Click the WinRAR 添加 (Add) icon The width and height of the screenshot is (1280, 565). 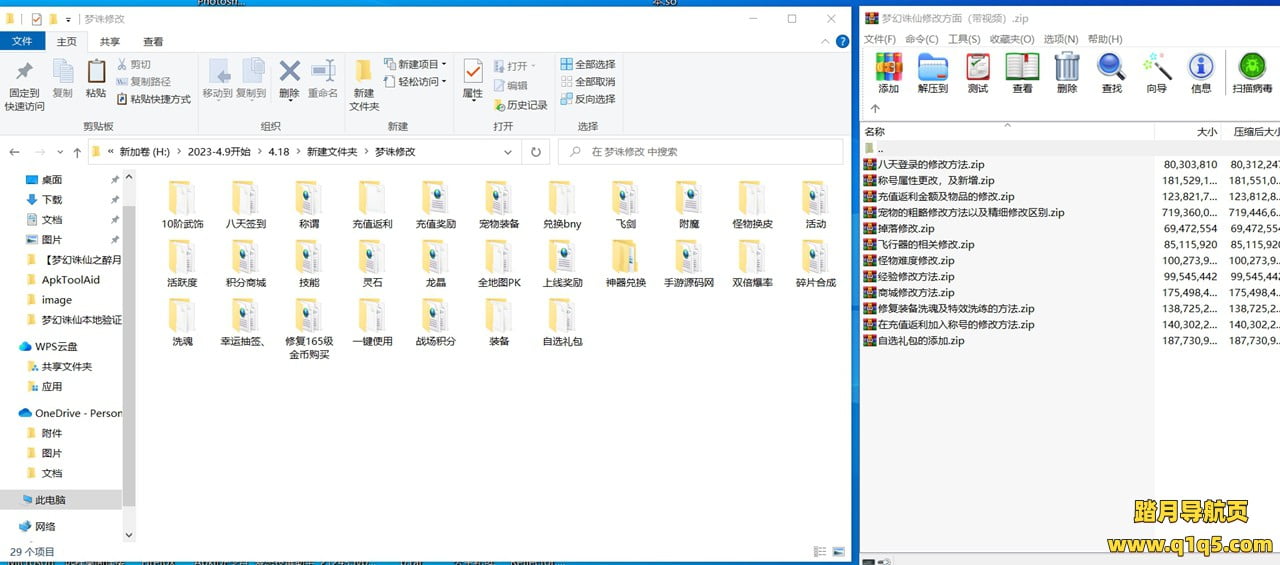[x=888, y=67]
